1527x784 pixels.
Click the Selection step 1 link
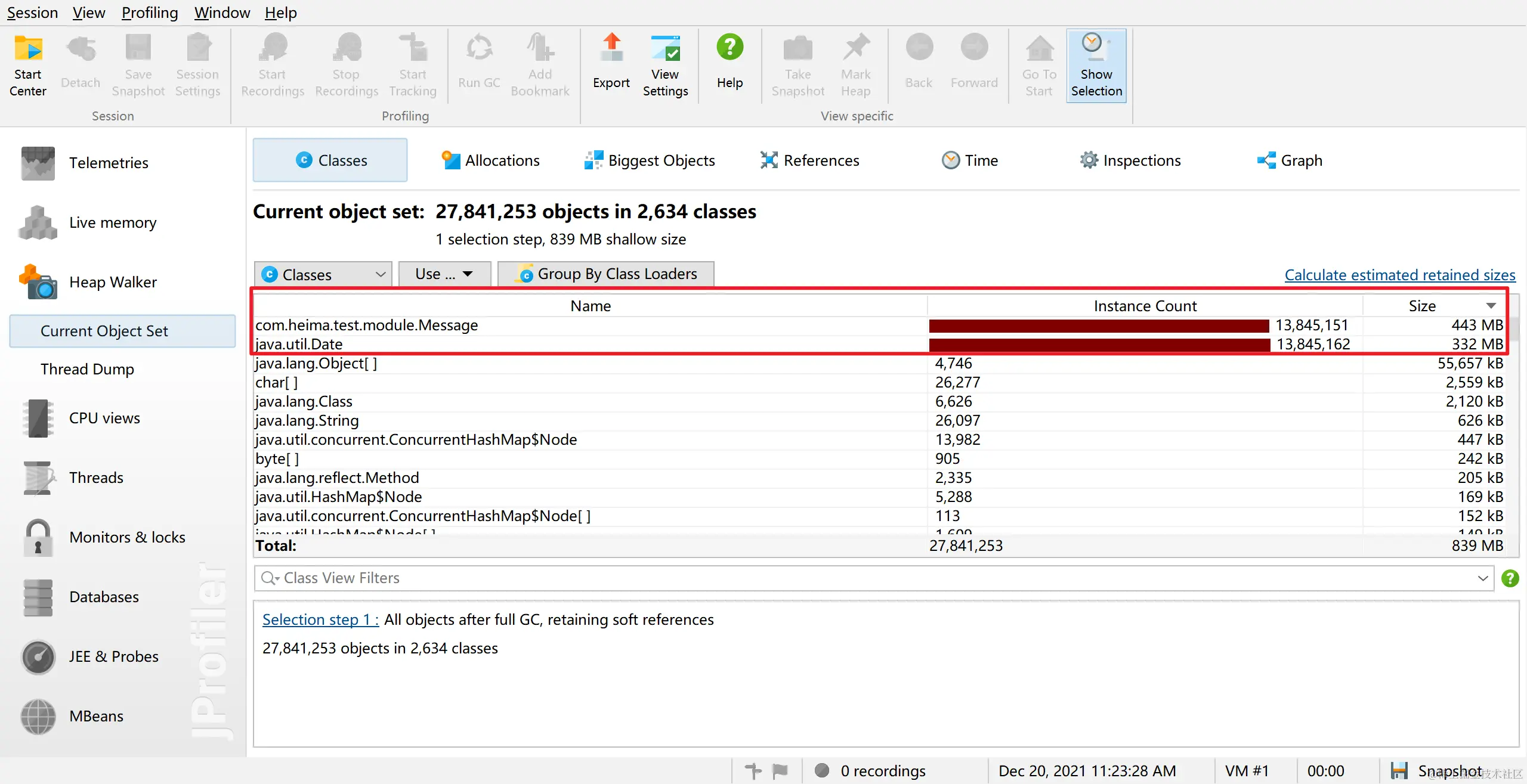pos(320,619)
